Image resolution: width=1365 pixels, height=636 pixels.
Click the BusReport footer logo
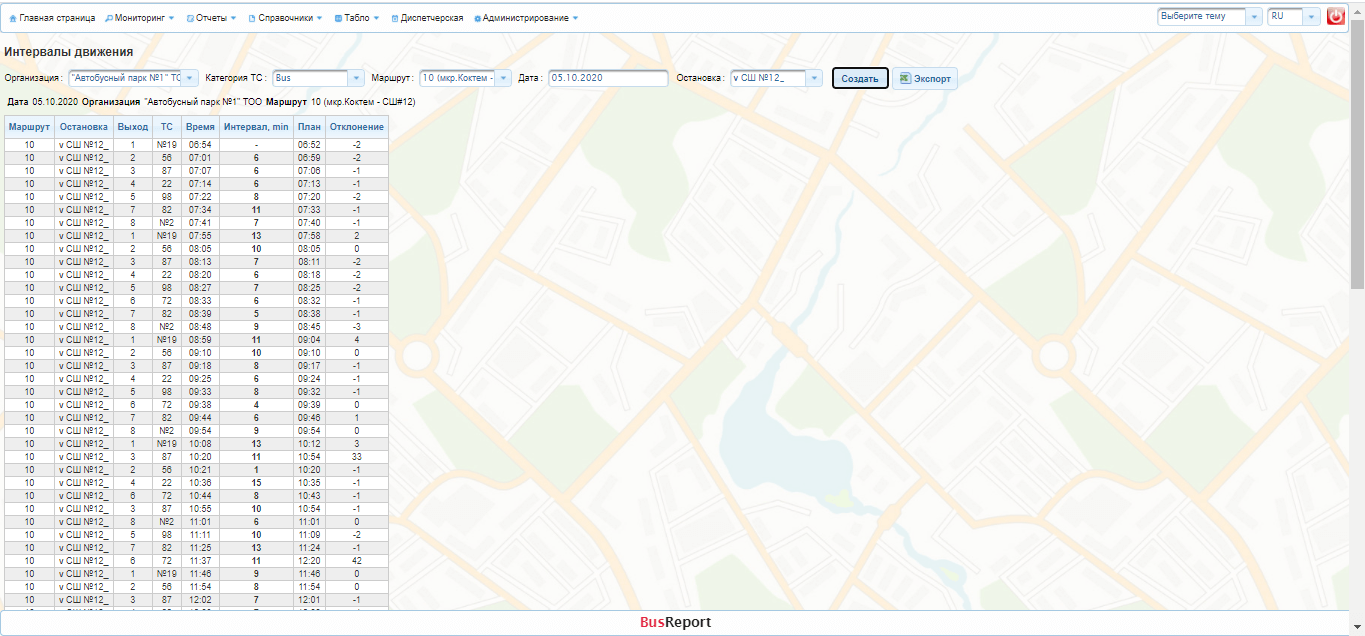[x=676, y=622]
